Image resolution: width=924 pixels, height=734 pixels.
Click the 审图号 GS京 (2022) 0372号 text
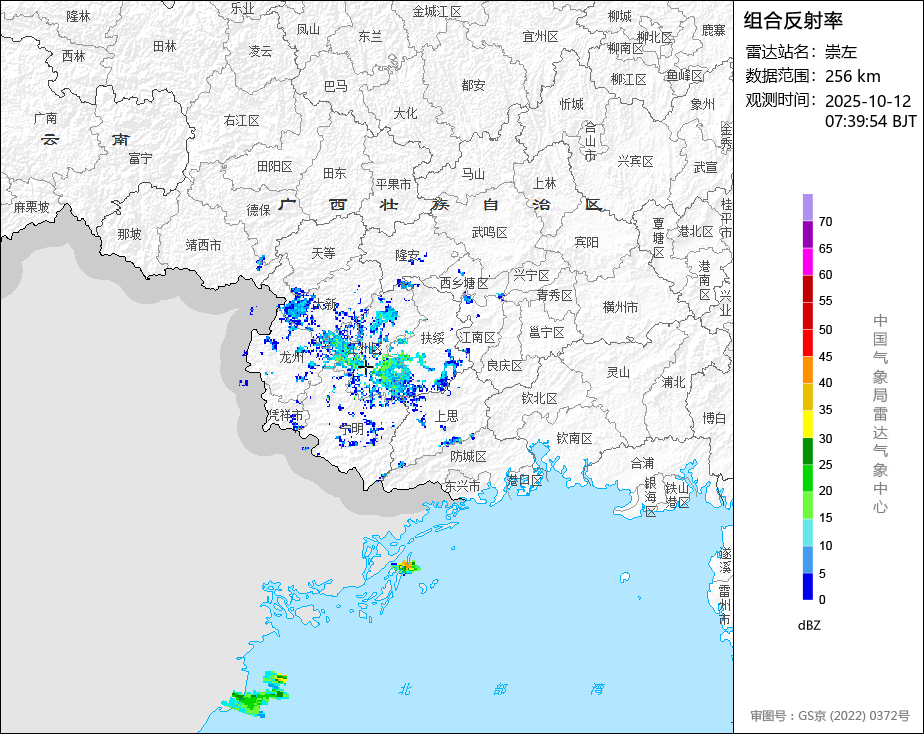pyautogui.click(x=830, y=716)
